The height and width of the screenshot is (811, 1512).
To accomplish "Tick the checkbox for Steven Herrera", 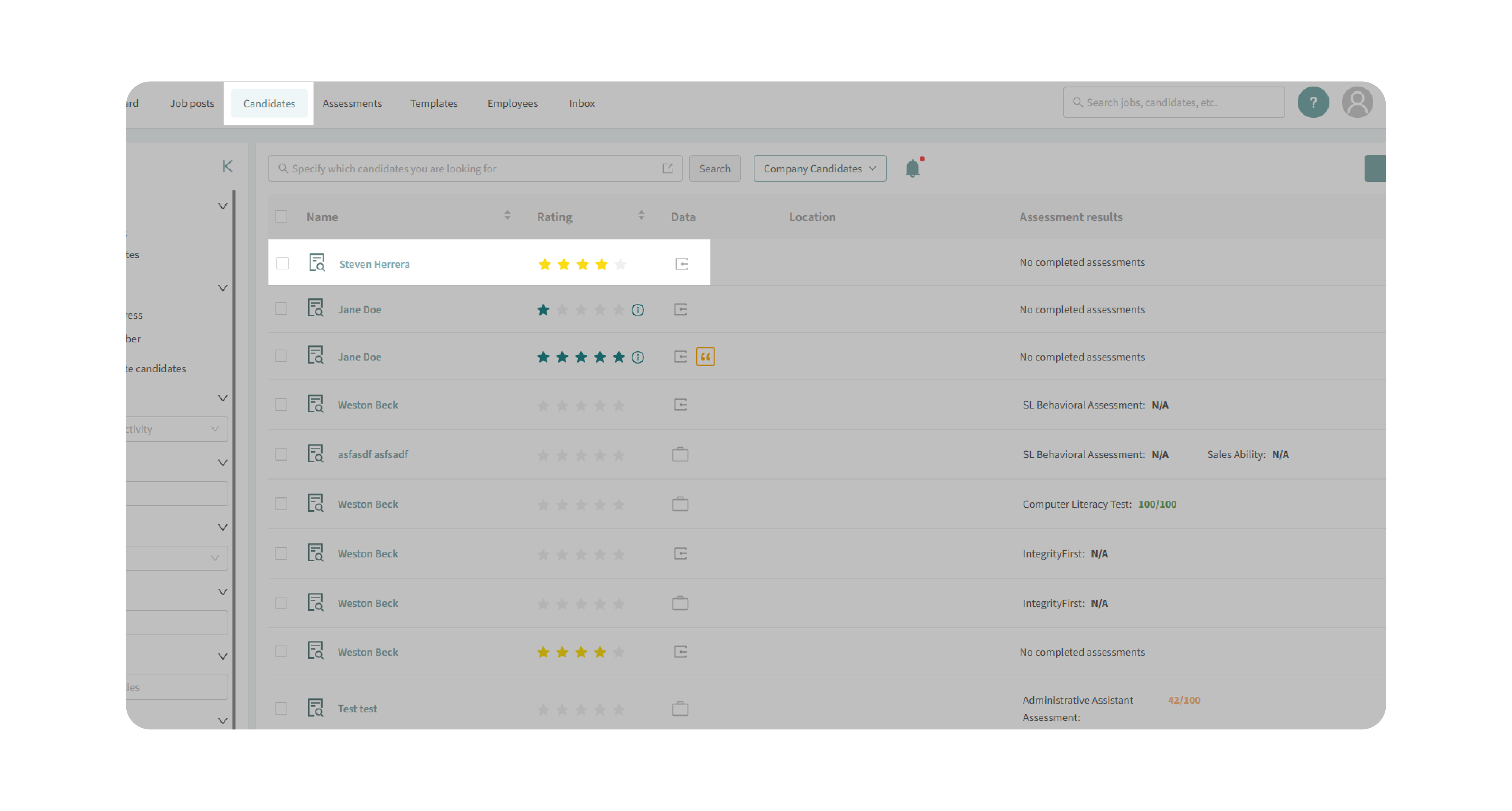I will [x=282, y=263].
